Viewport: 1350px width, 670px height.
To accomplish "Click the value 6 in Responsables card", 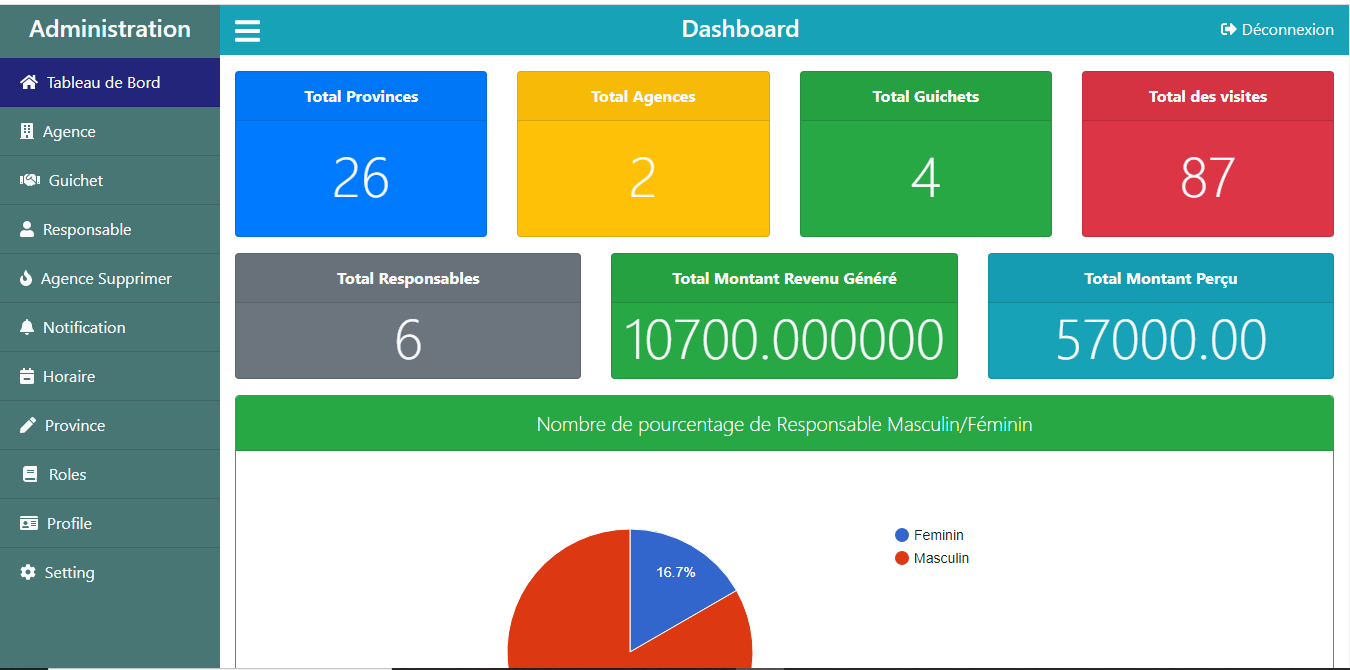I will [408, 340].
